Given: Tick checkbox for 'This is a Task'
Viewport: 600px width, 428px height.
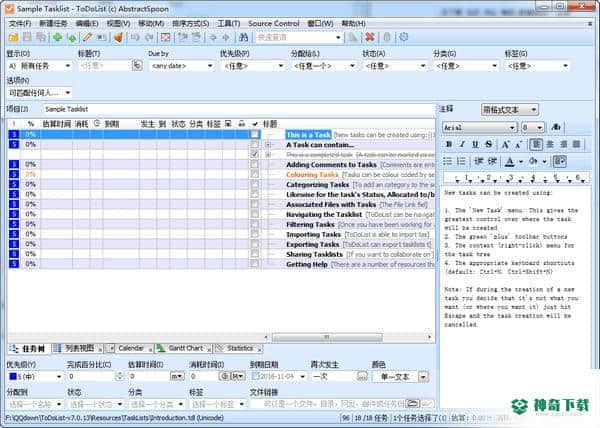Looking at the screenshot, I should click(254, 134).
